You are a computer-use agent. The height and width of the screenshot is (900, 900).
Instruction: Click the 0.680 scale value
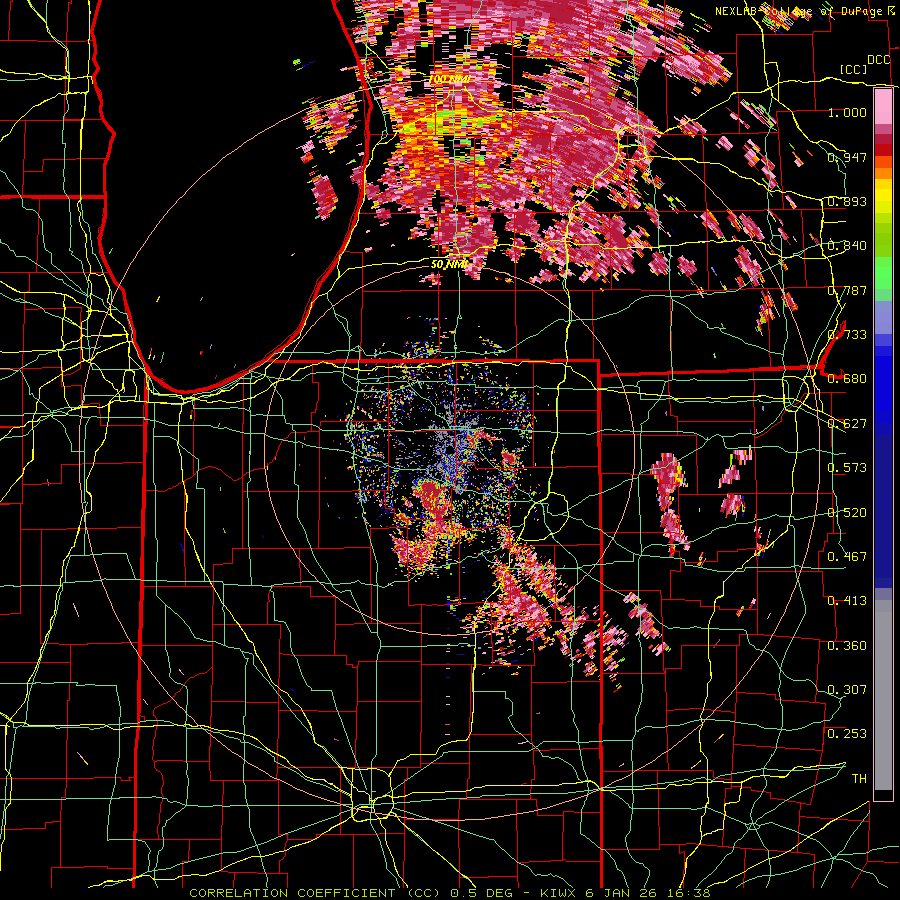(x=847, y=379)
